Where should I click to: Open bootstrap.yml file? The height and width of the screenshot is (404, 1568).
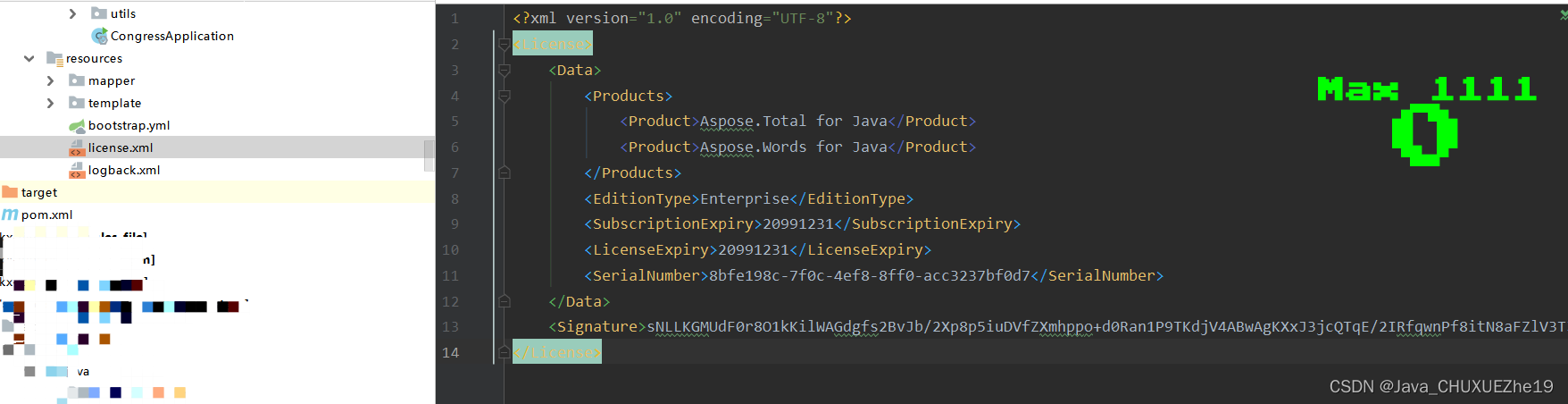coord(129,125)
